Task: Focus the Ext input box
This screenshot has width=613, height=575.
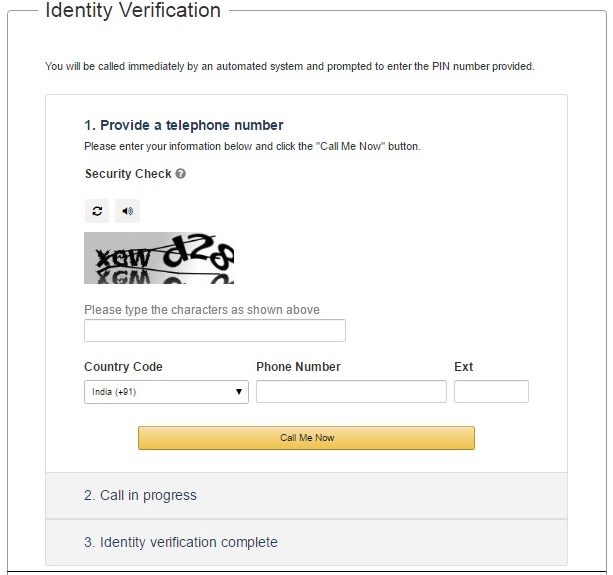Action: (491, 391)
